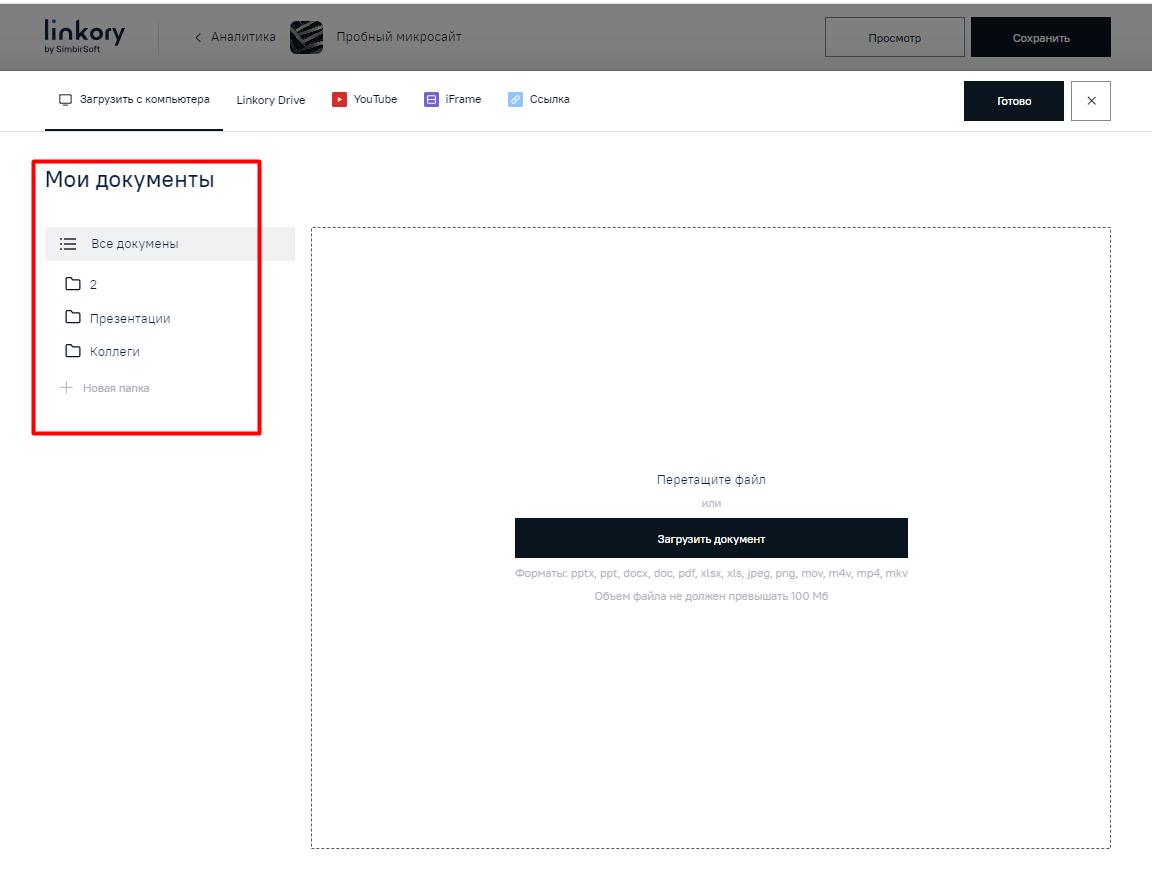Click the monitor icon for computer upload
Screen dimensions: 1152x889
pos(66,100)
